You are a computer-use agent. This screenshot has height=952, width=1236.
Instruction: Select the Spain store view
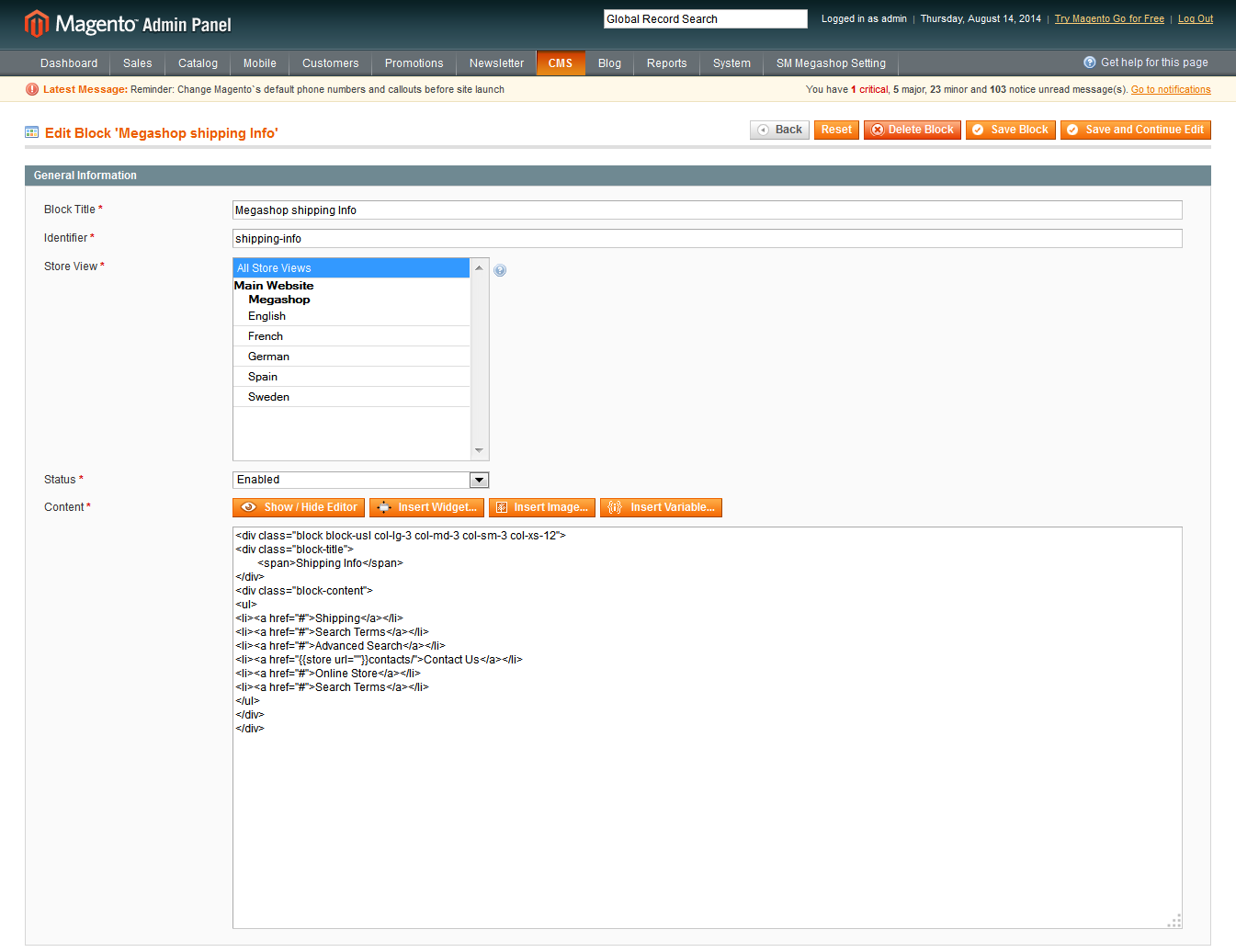coord(351,377)
